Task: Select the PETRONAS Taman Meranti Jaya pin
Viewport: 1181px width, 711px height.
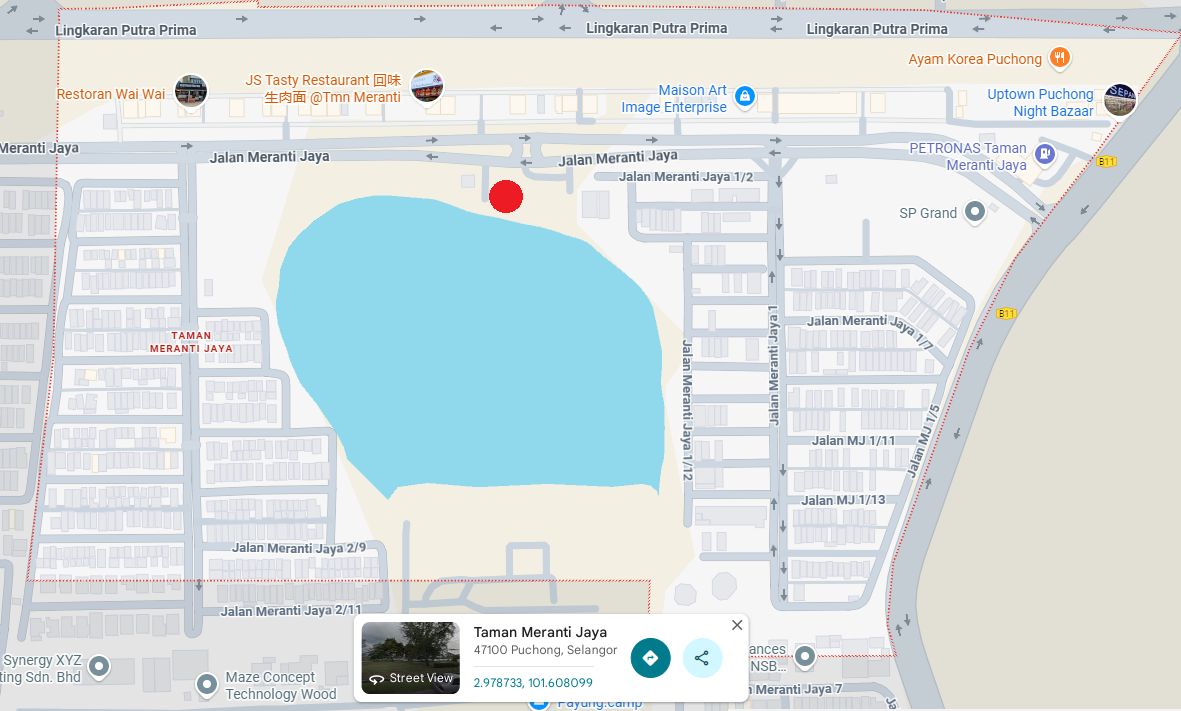Action: [x=1045, y=154]
